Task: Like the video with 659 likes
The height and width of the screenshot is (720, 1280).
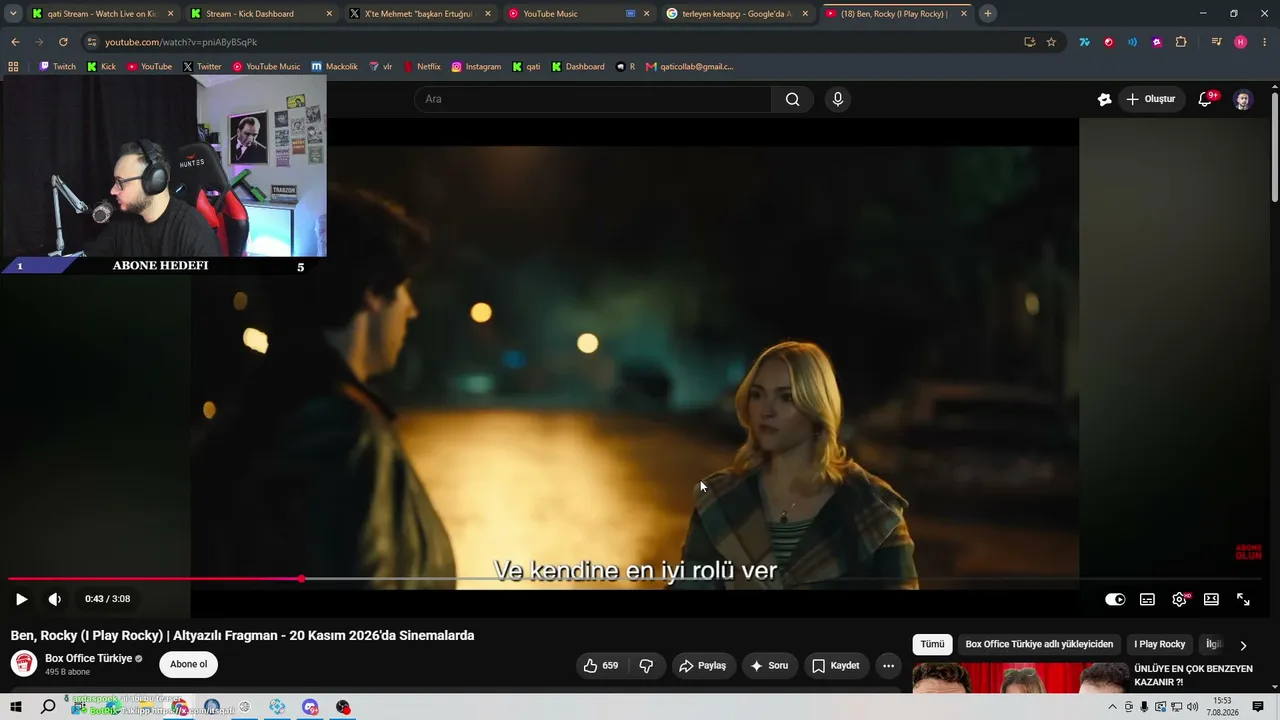Action: (x=600, y=666)
